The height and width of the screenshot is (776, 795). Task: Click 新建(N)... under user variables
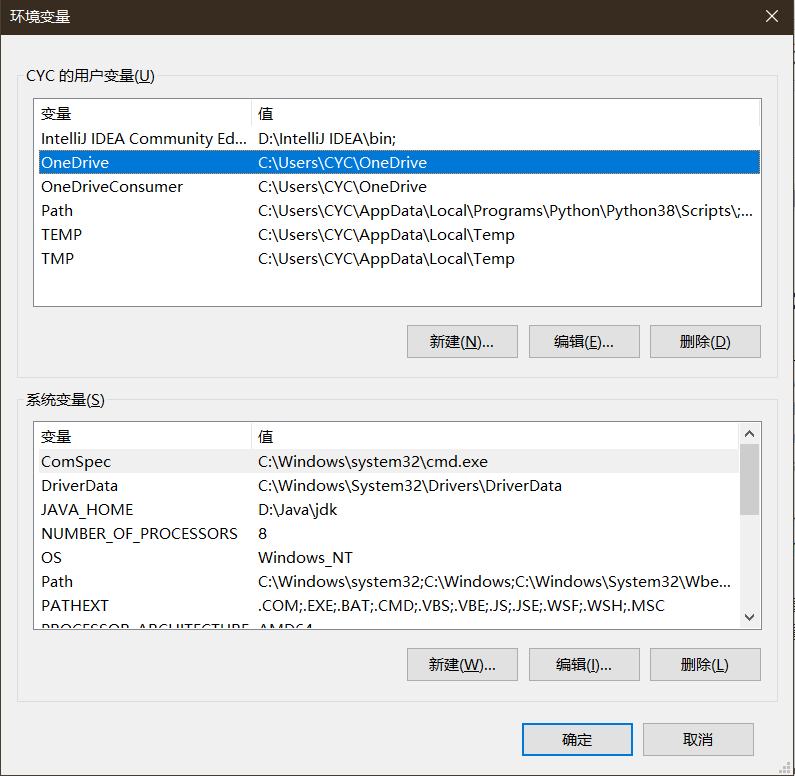coord(462,342)
